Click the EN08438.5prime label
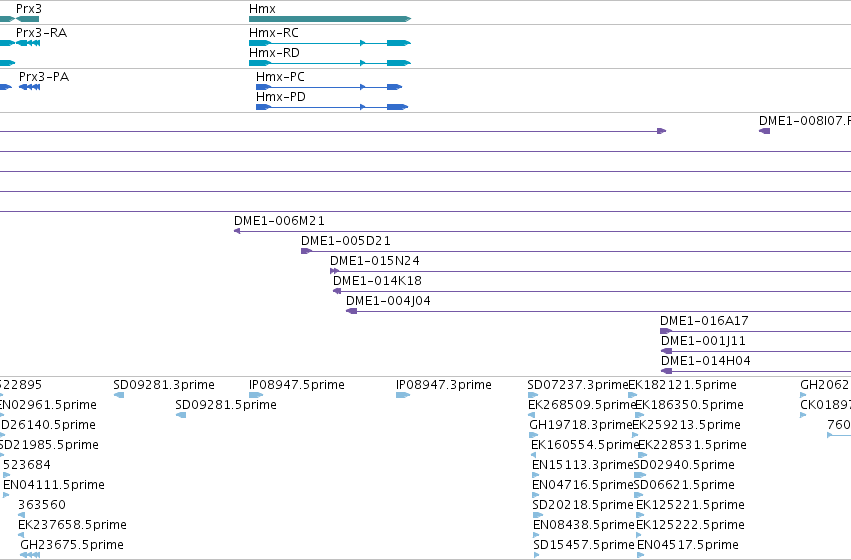Image resolution: width=851 pixels, height=560 pixels. [x=584, y=526]
